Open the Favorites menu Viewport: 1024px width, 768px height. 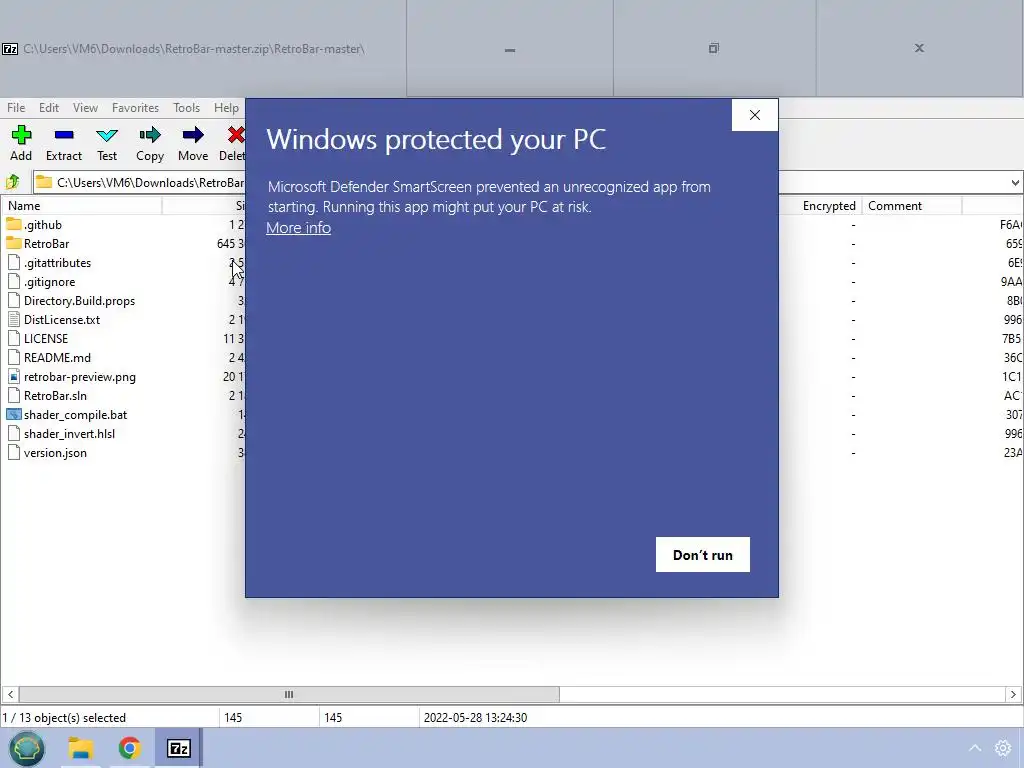pos(135,108)
